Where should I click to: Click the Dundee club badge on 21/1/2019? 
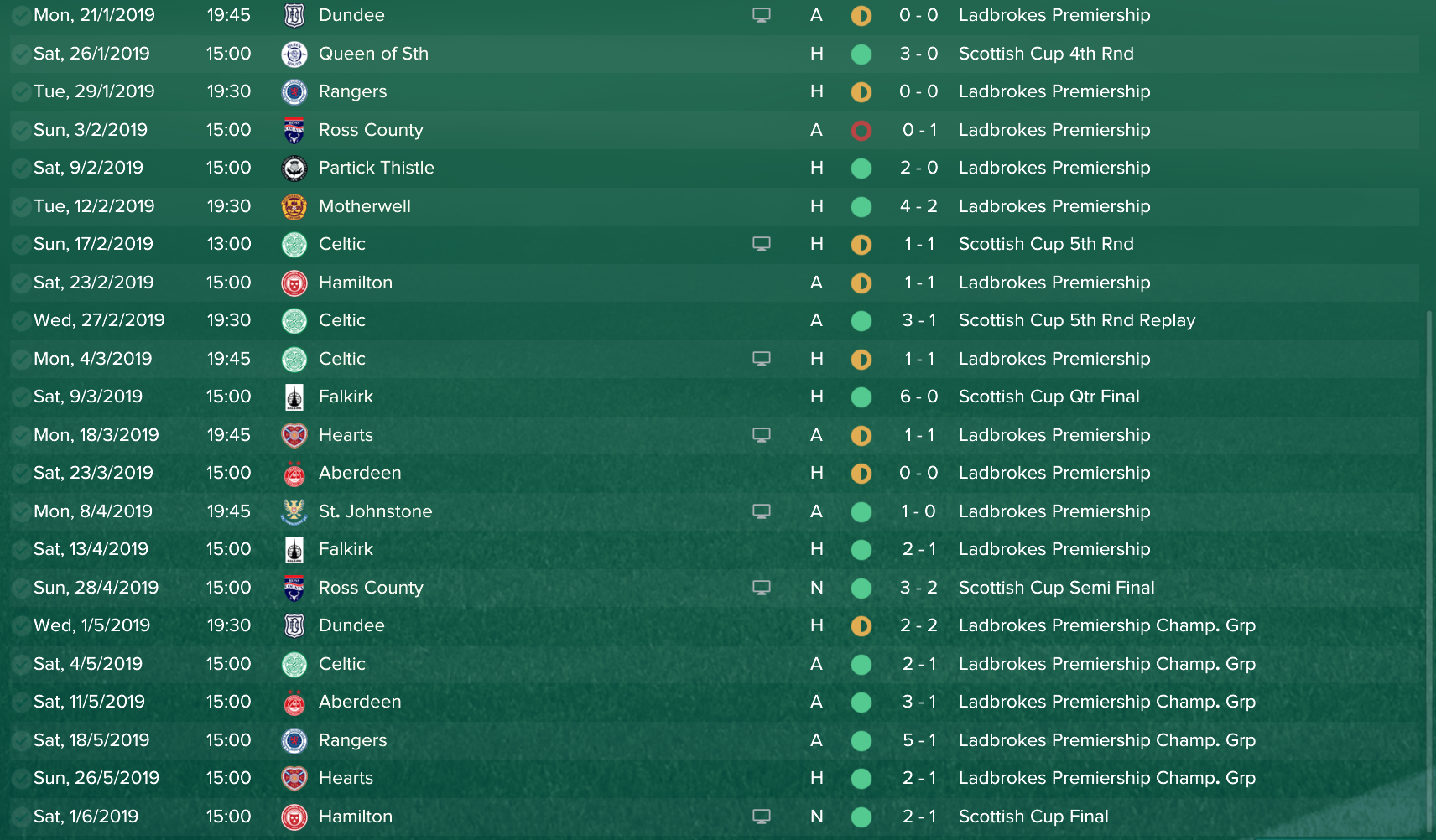coord(294,15)
